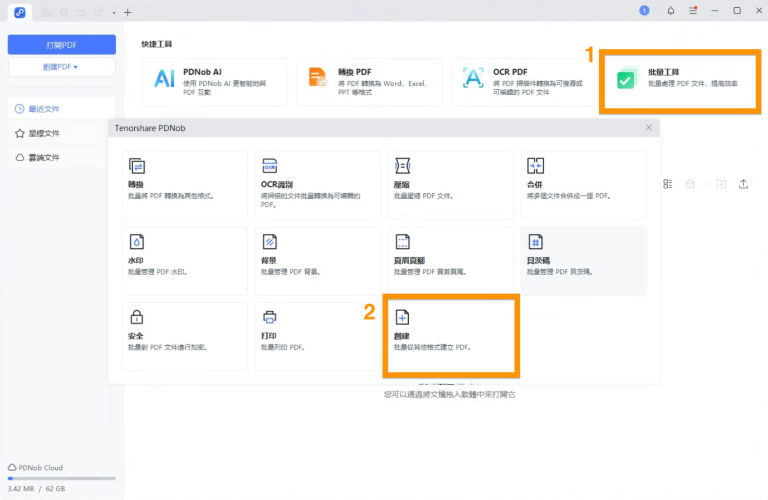Open the 背景 background batch tool
Image resolution: width=768 pixels, height=500 pixels.
[317, 261]
